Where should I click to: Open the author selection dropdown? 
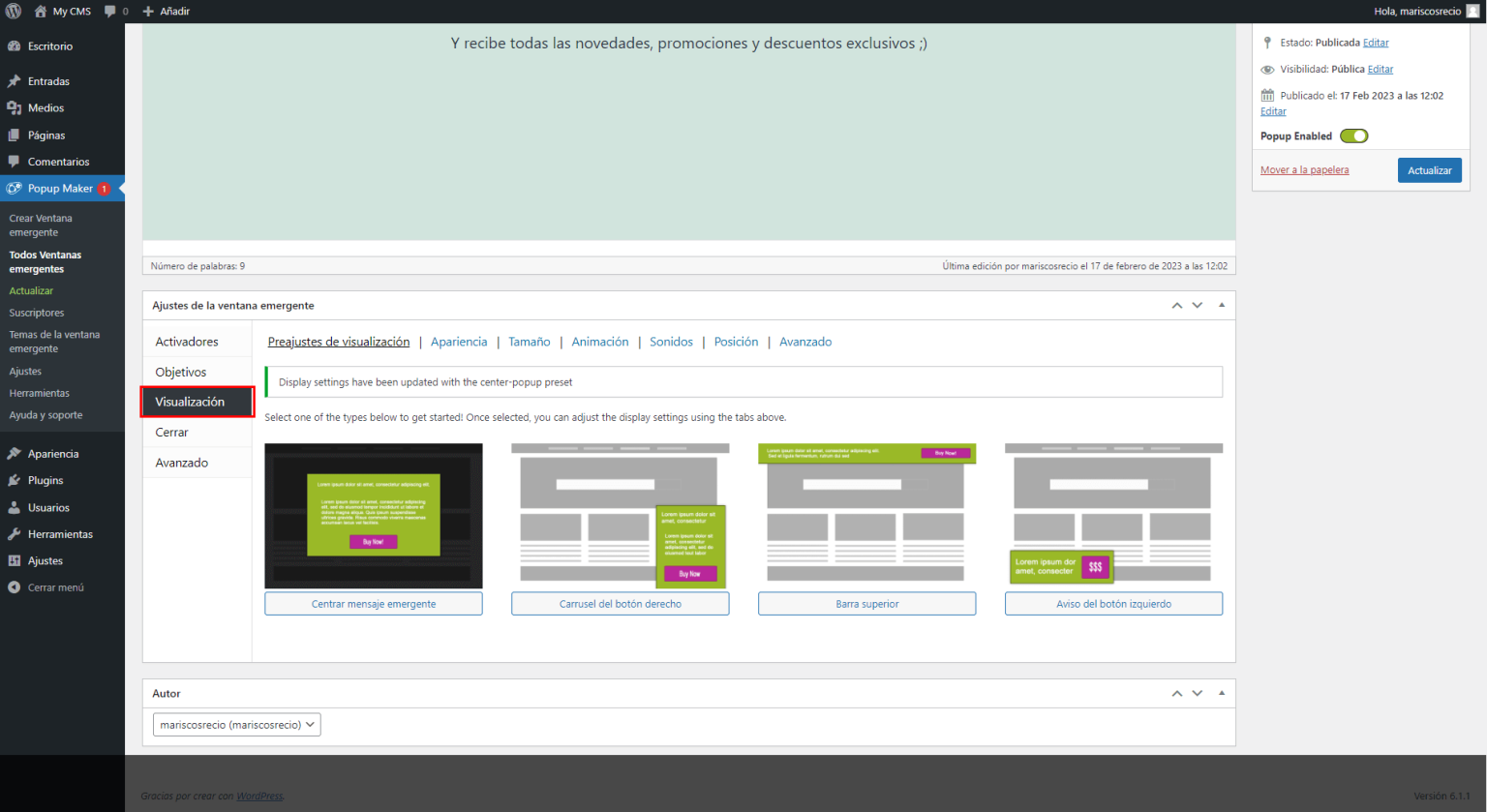pos(236,724)
